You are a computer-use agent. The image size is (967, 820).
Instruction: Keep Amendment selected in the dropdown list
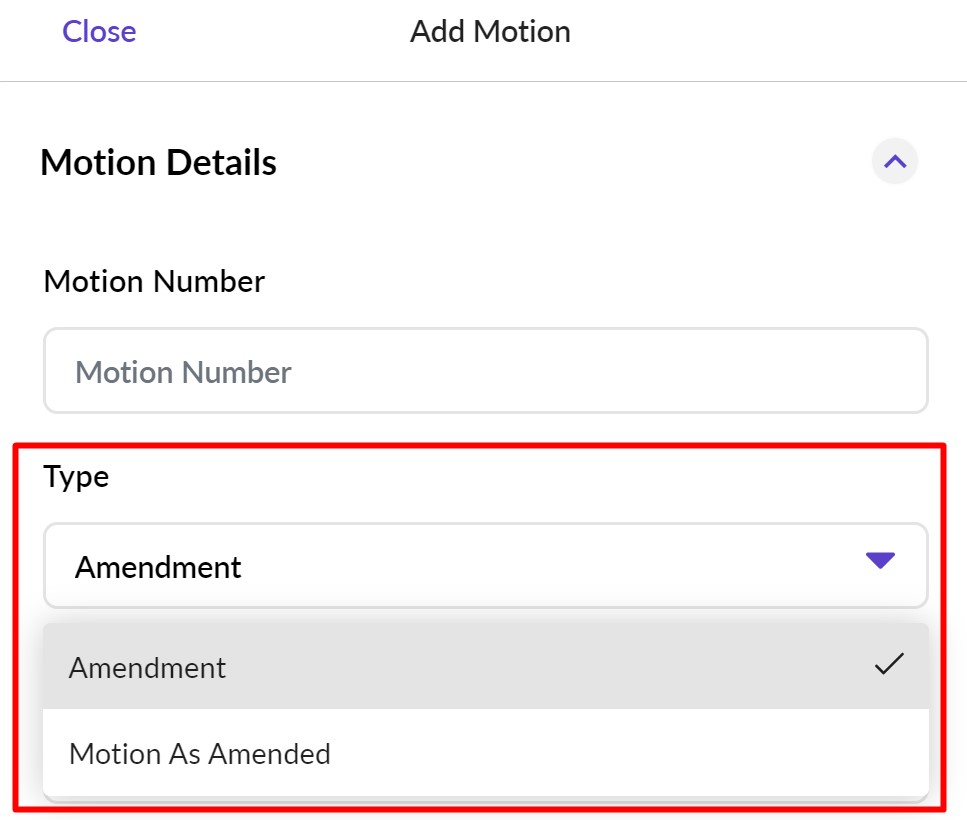148,667
